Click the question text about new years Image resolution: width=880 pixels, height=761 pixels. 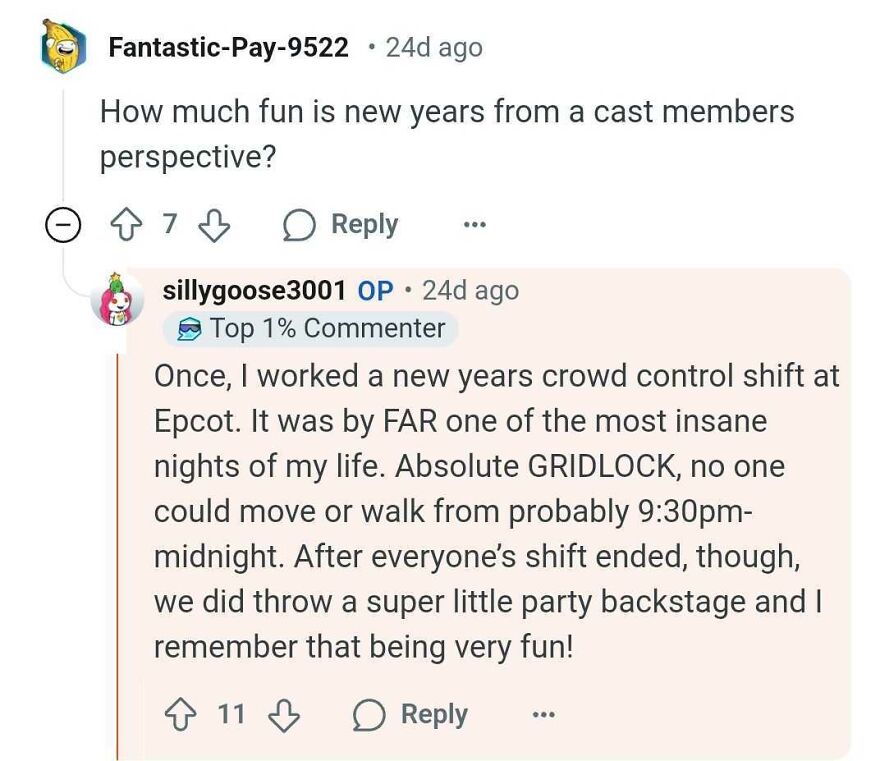click(447, 134)
